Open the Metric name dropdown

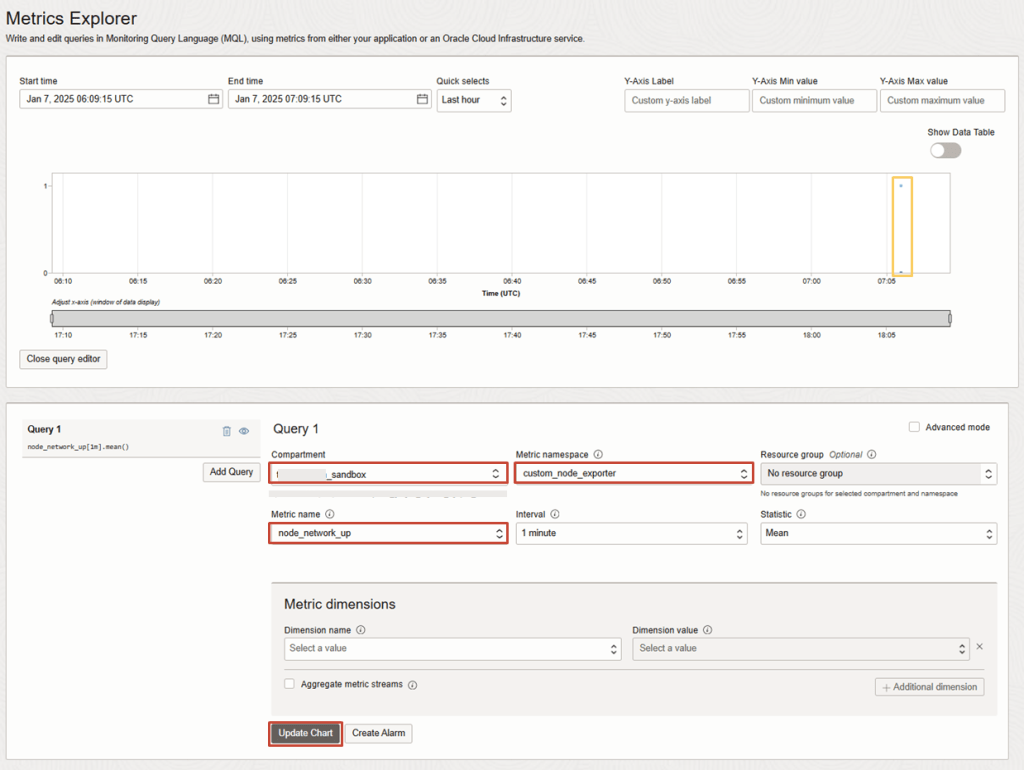pos(388,533)
